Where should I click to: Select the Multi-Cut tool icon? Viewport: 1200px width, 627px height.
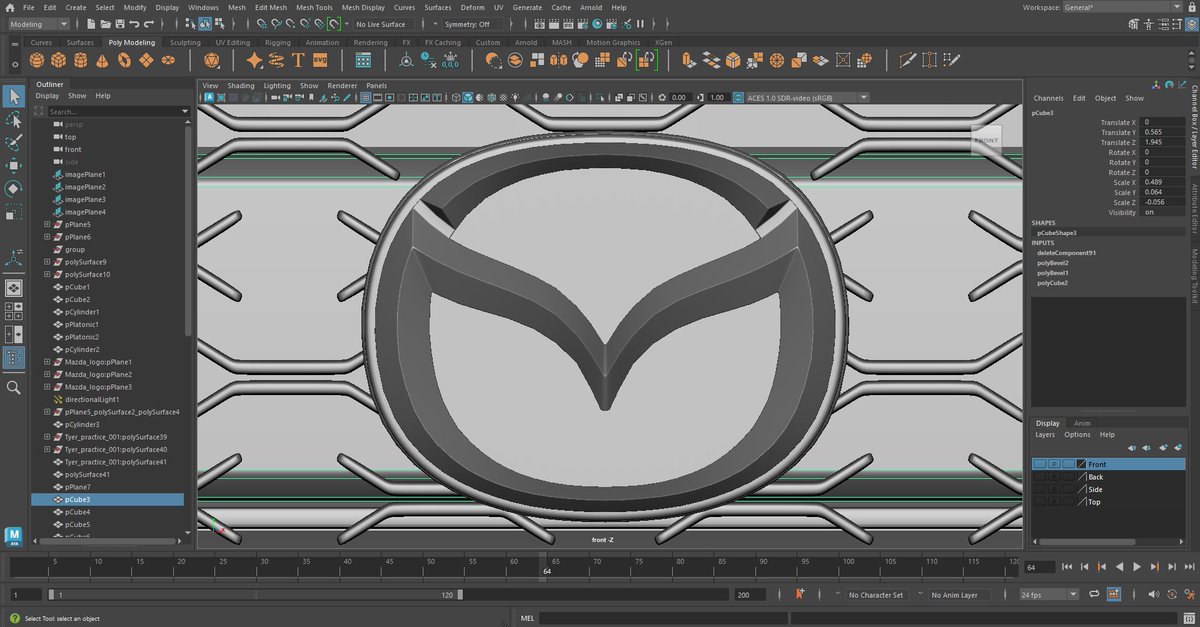coord(907,61)
